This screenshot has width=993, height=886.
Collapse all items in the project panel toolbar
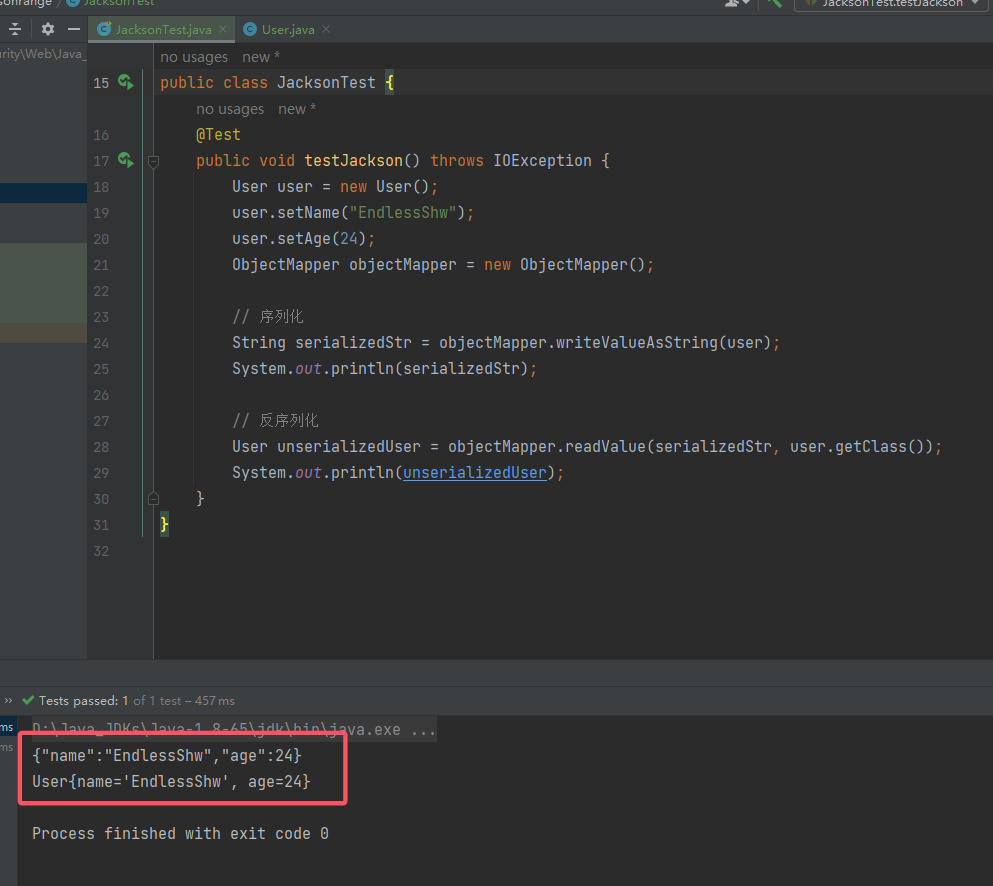click(15, 29)
